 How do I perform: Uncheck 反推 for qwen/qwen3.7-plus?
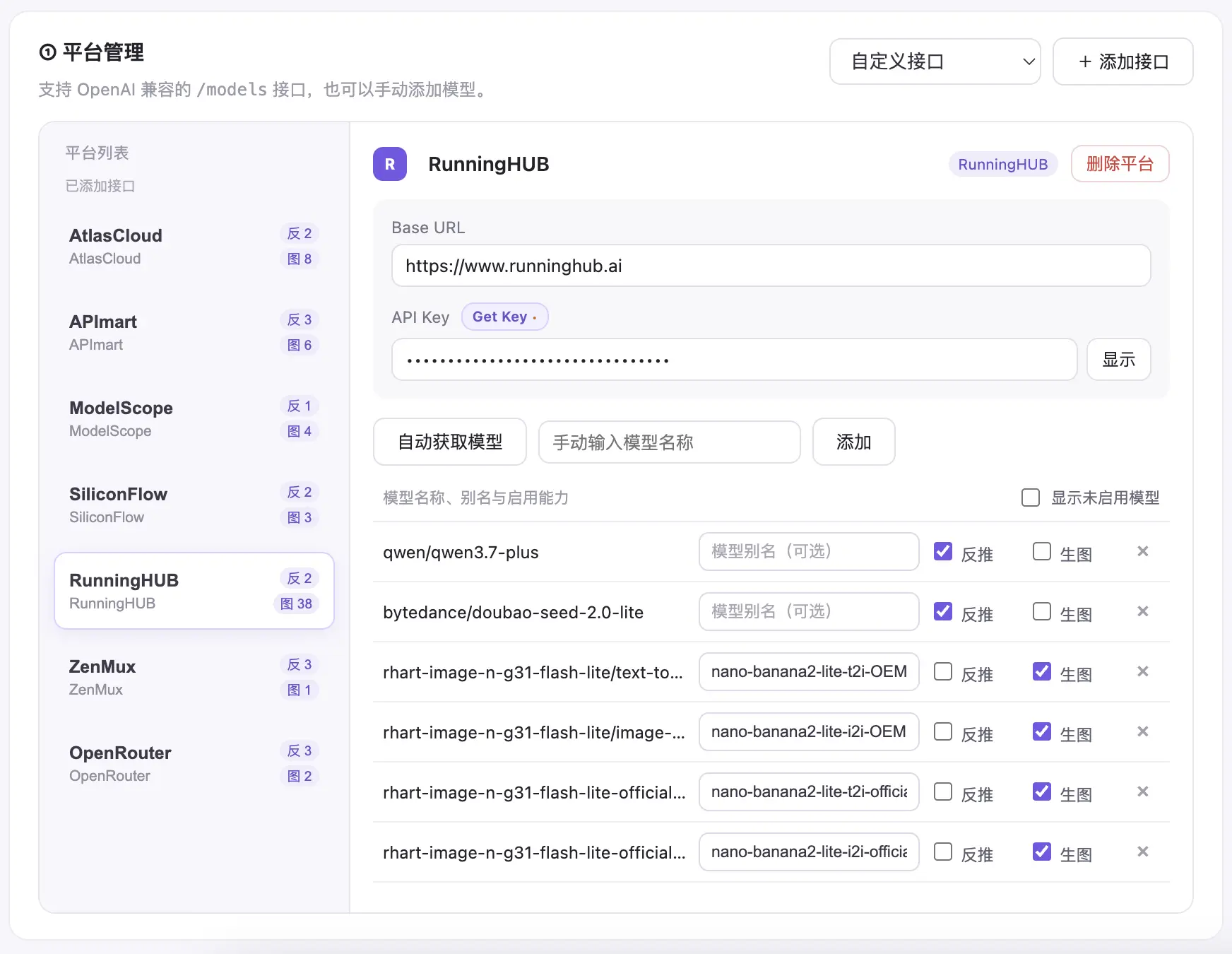pos(943,551)
